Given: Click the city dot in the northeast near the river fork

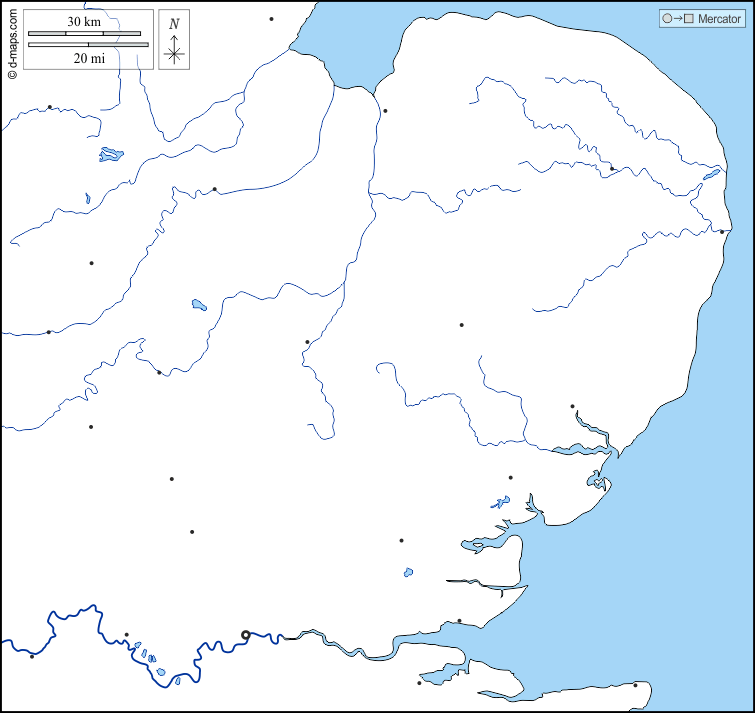Looking at the screenshot, I should click(612, 169).
